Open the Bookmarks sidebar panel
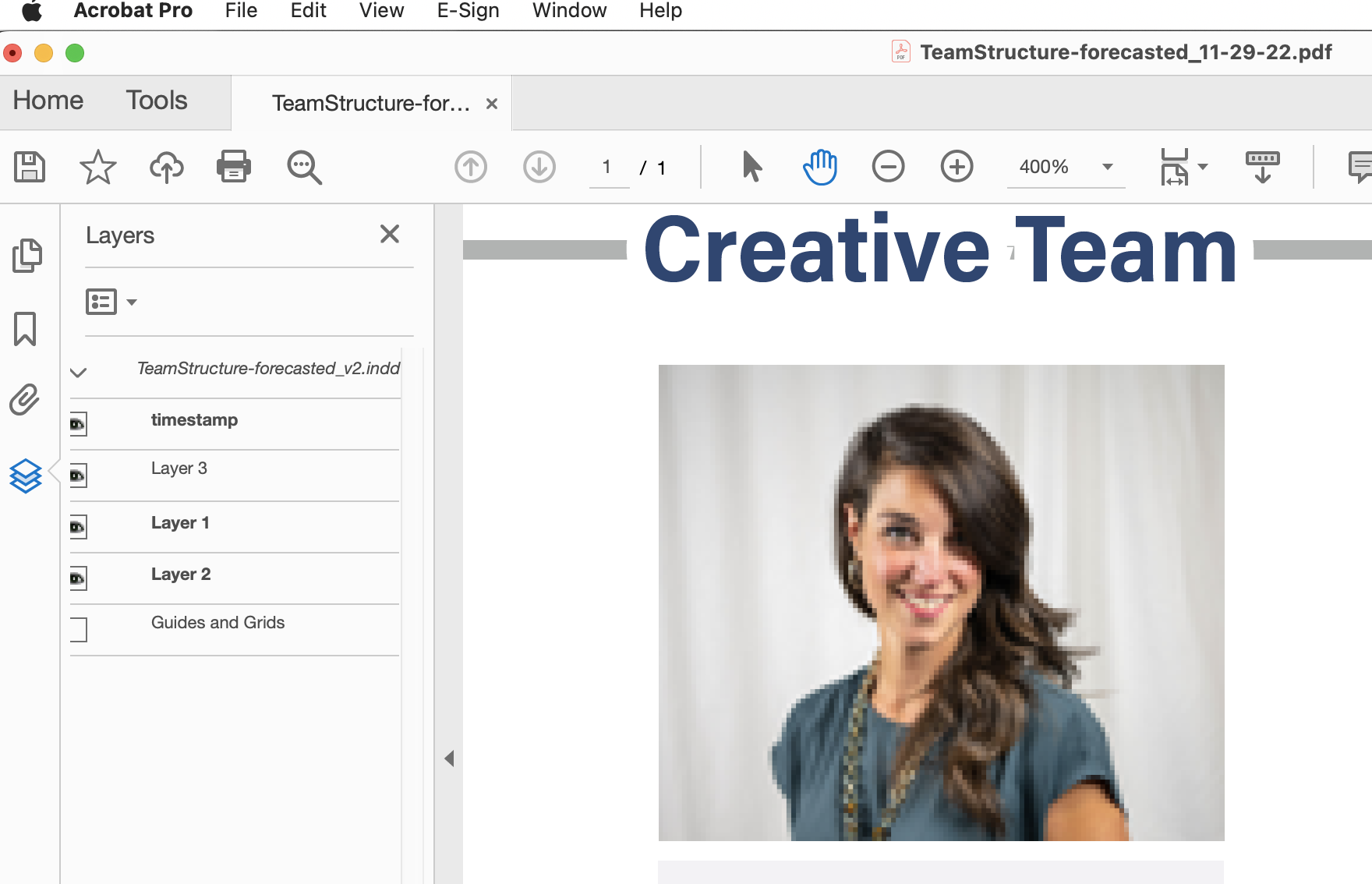The height and width of the screenshot is (884, 1372). (27, 329)
